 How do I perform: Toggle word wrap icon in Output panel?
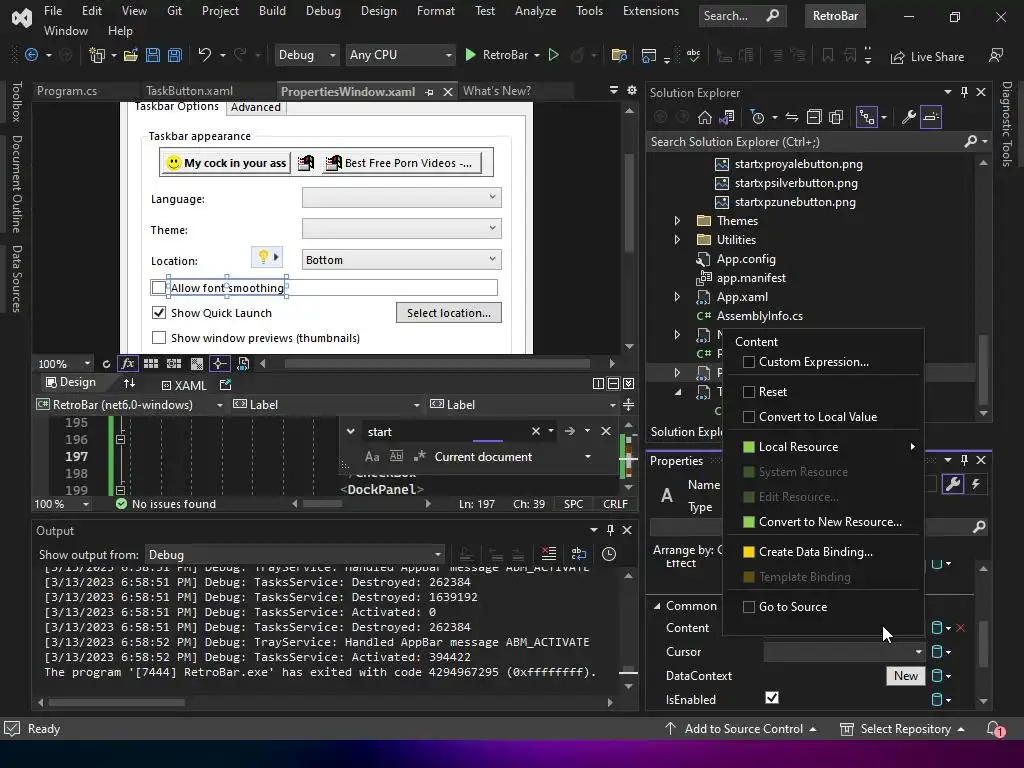(x=579, y=554)
